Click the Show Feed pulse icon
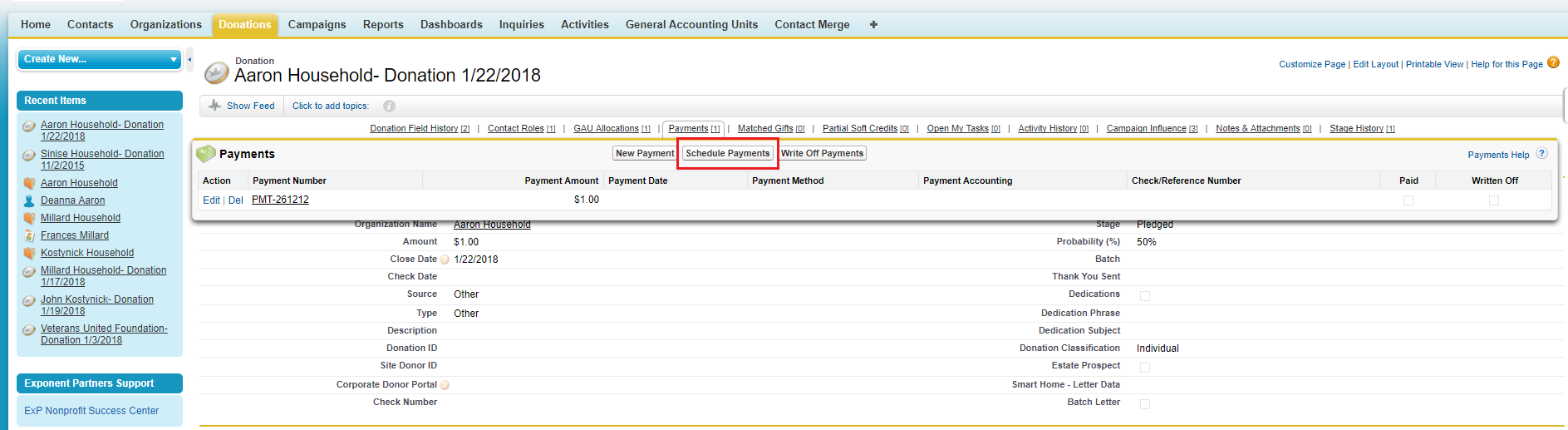1568x430 pixels. point(215,106)
